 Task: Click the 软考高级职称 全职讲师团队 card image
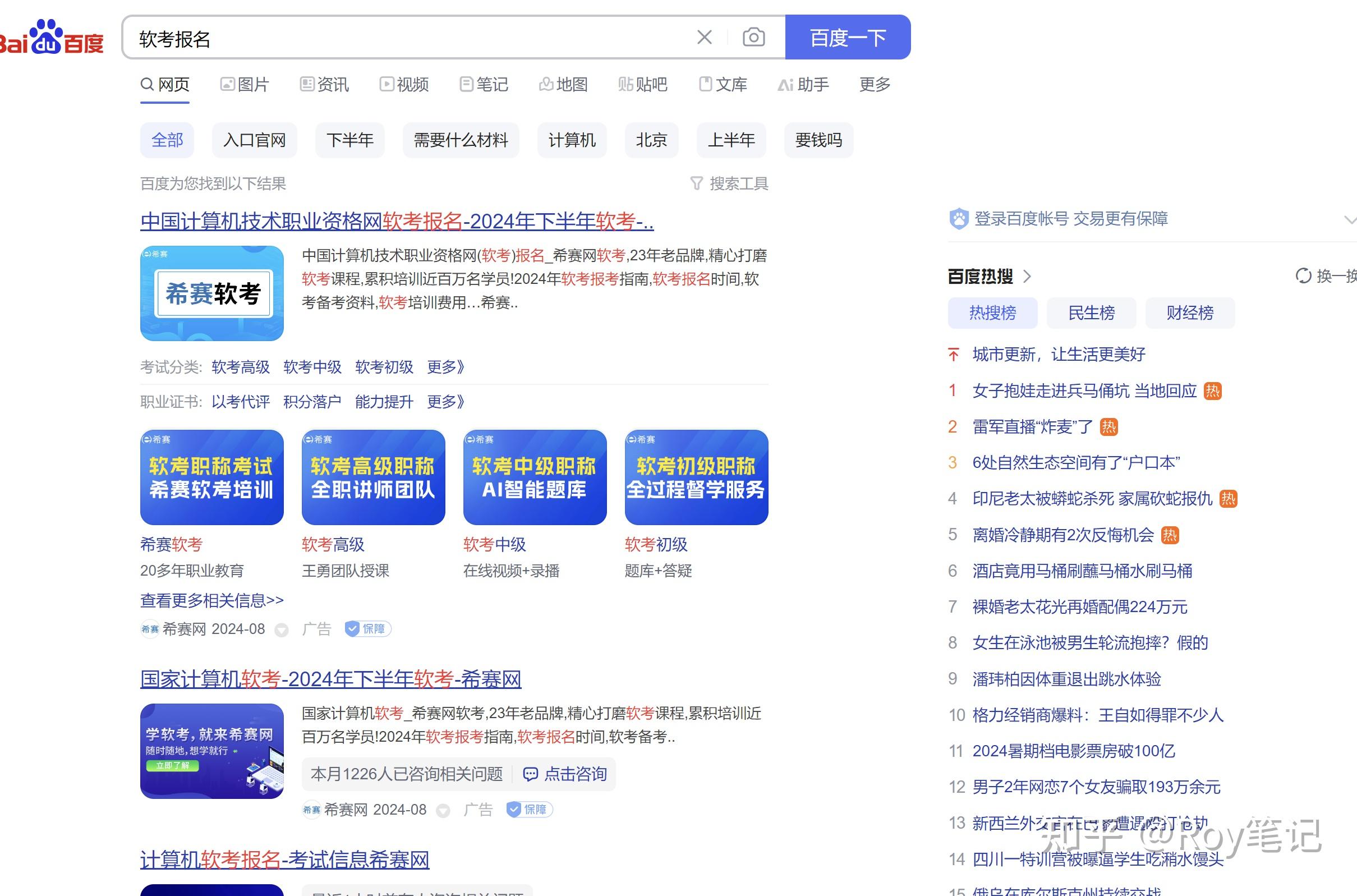tap(374, 477)
